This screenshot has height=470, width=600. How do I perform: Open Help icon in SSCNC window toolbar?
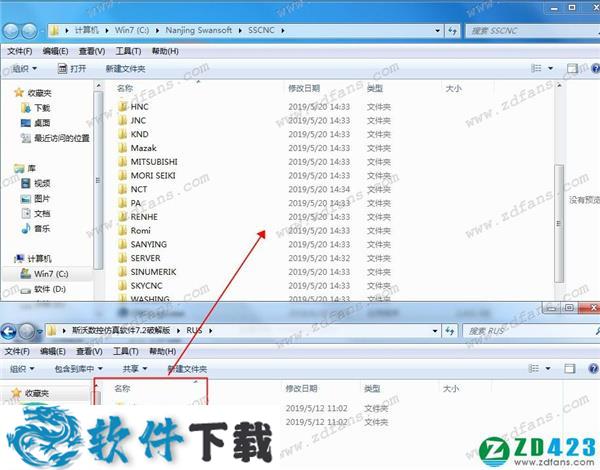[595, 69]
